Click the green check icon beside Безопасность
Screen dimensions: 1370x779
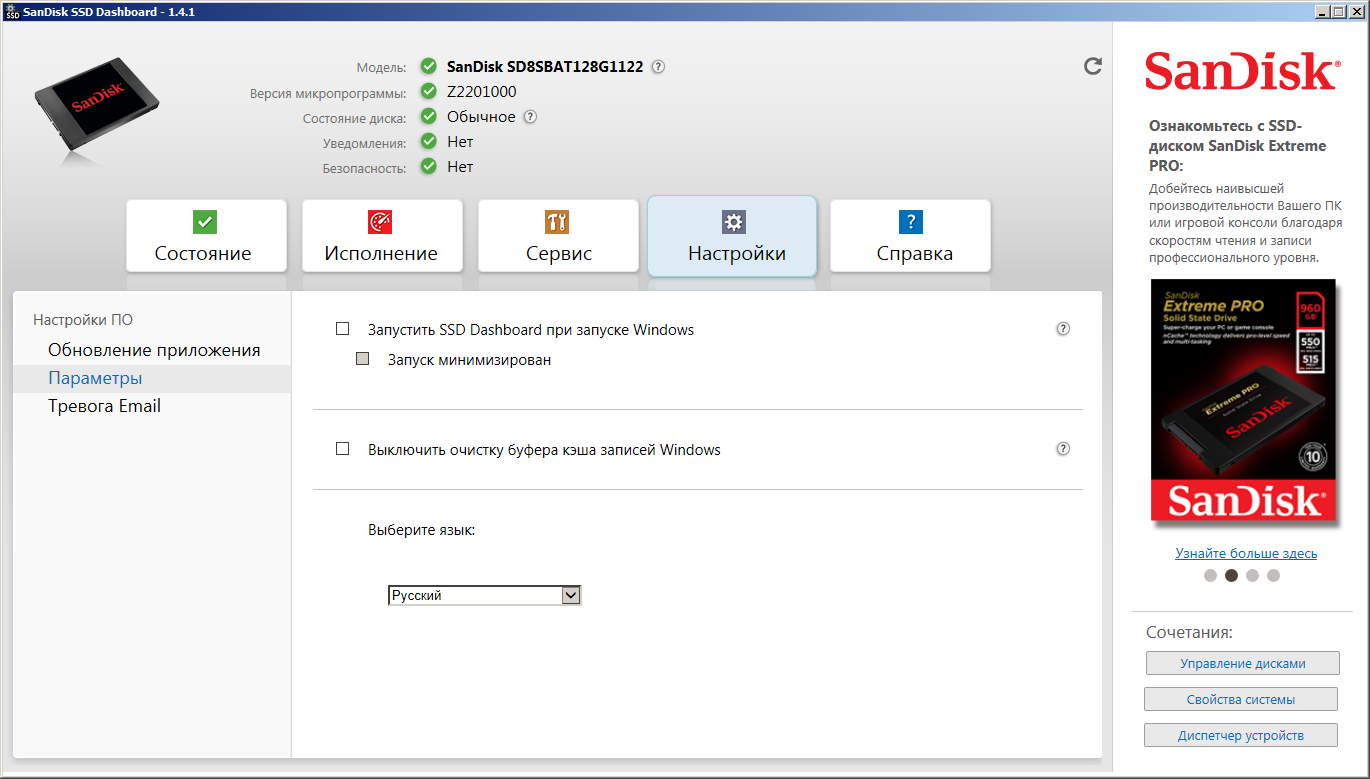click(x=429, y=167)
